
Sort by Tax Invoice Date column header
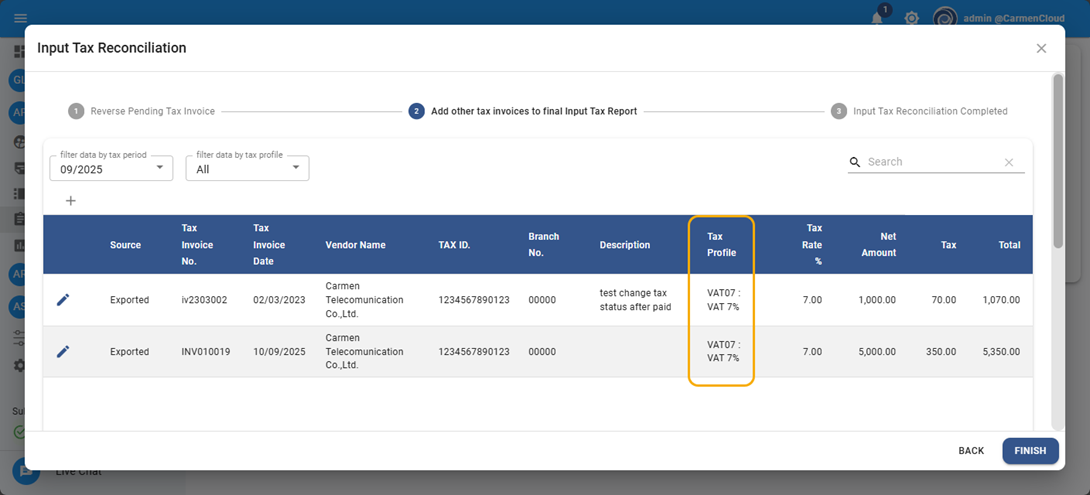[269, 245]
